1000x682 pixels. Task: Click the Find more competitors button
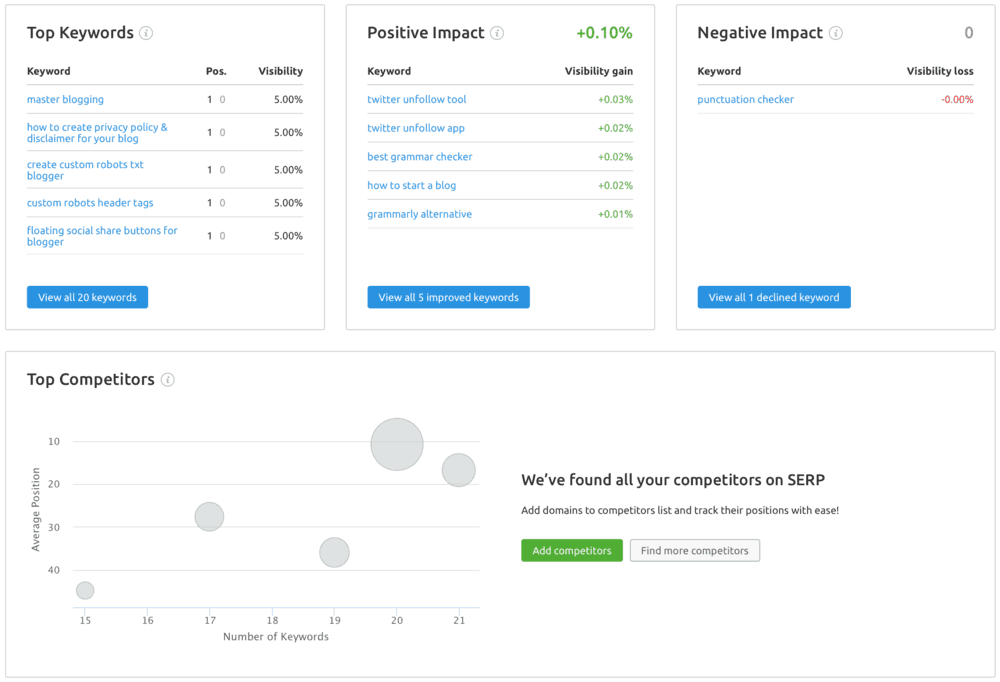pyautogui.click(x=694, y=550)
